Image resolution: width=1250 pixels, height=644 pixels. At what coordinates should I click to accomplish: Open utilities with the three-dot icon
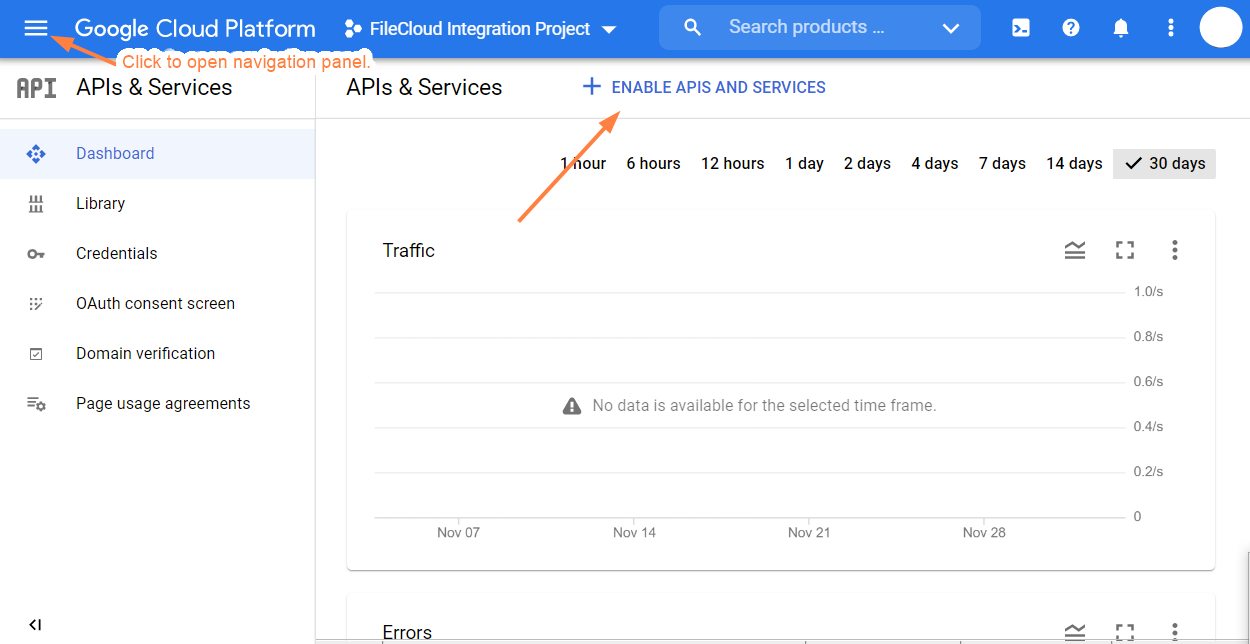click(1170, 27)
